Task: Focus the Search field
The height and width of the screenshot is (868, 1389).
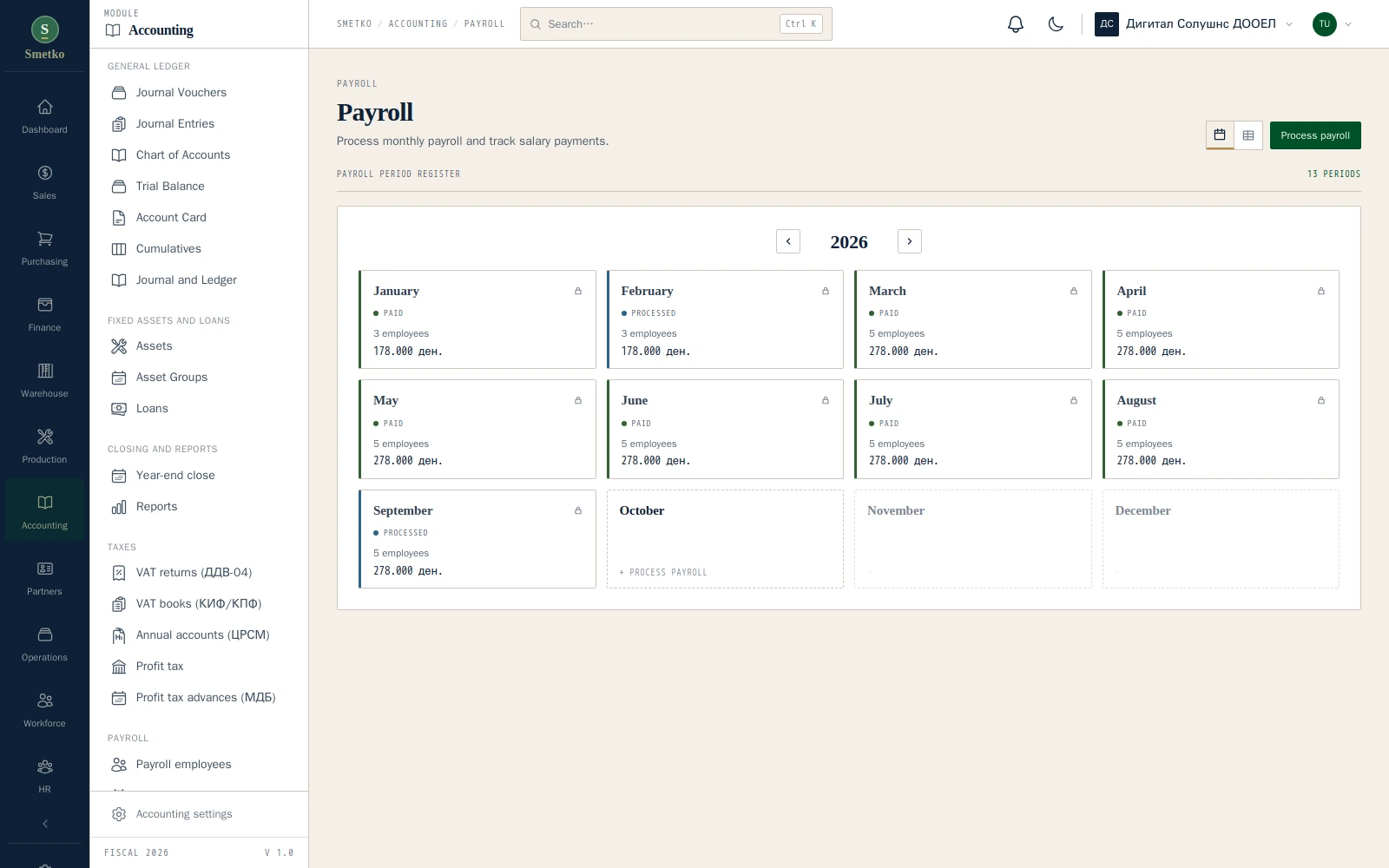Action: [x=676, y=24]
